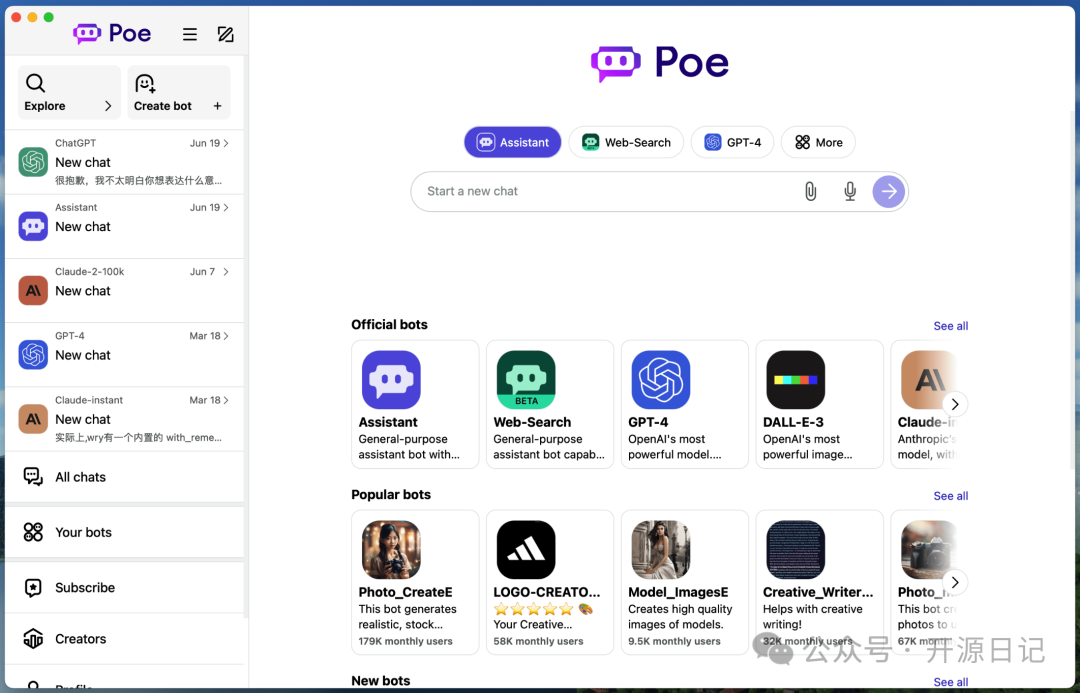The height and width of the screenshot is (693, 1080).
Task: Send message with the arrow button
Action: click(889, 192)
